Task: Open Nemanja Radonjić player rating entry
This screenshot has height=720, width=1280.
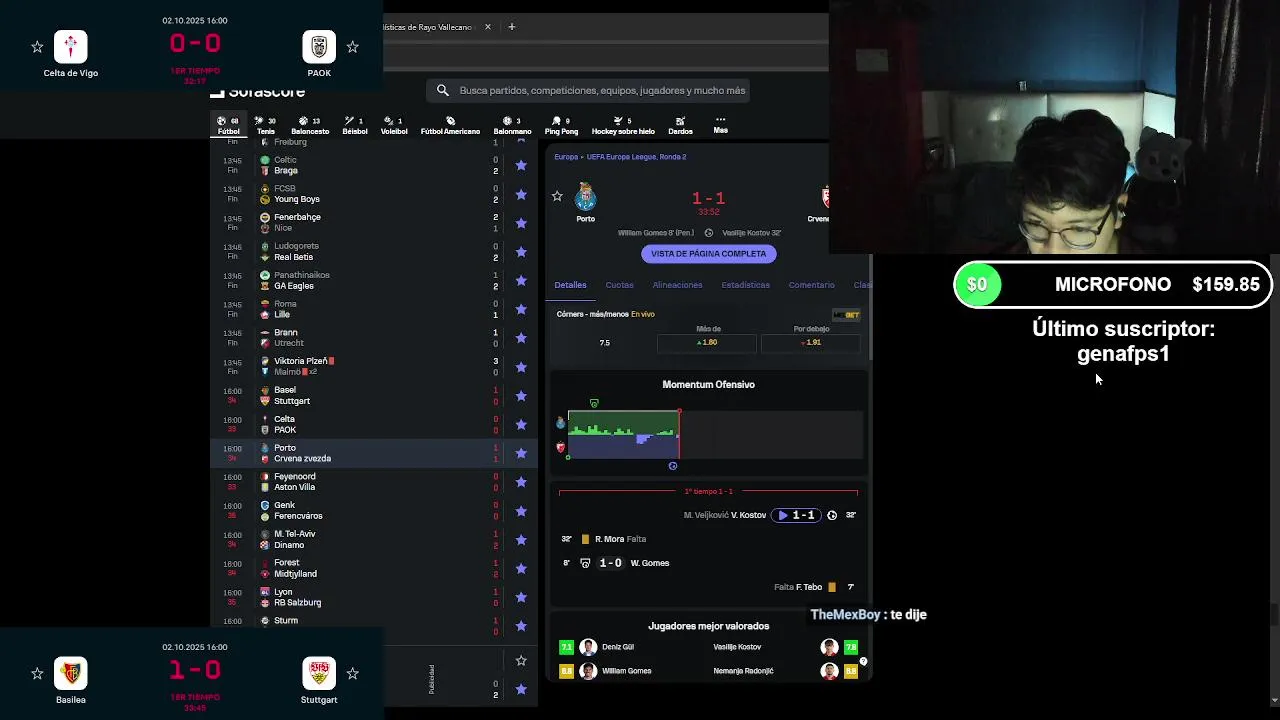Action: click(784, 671)
